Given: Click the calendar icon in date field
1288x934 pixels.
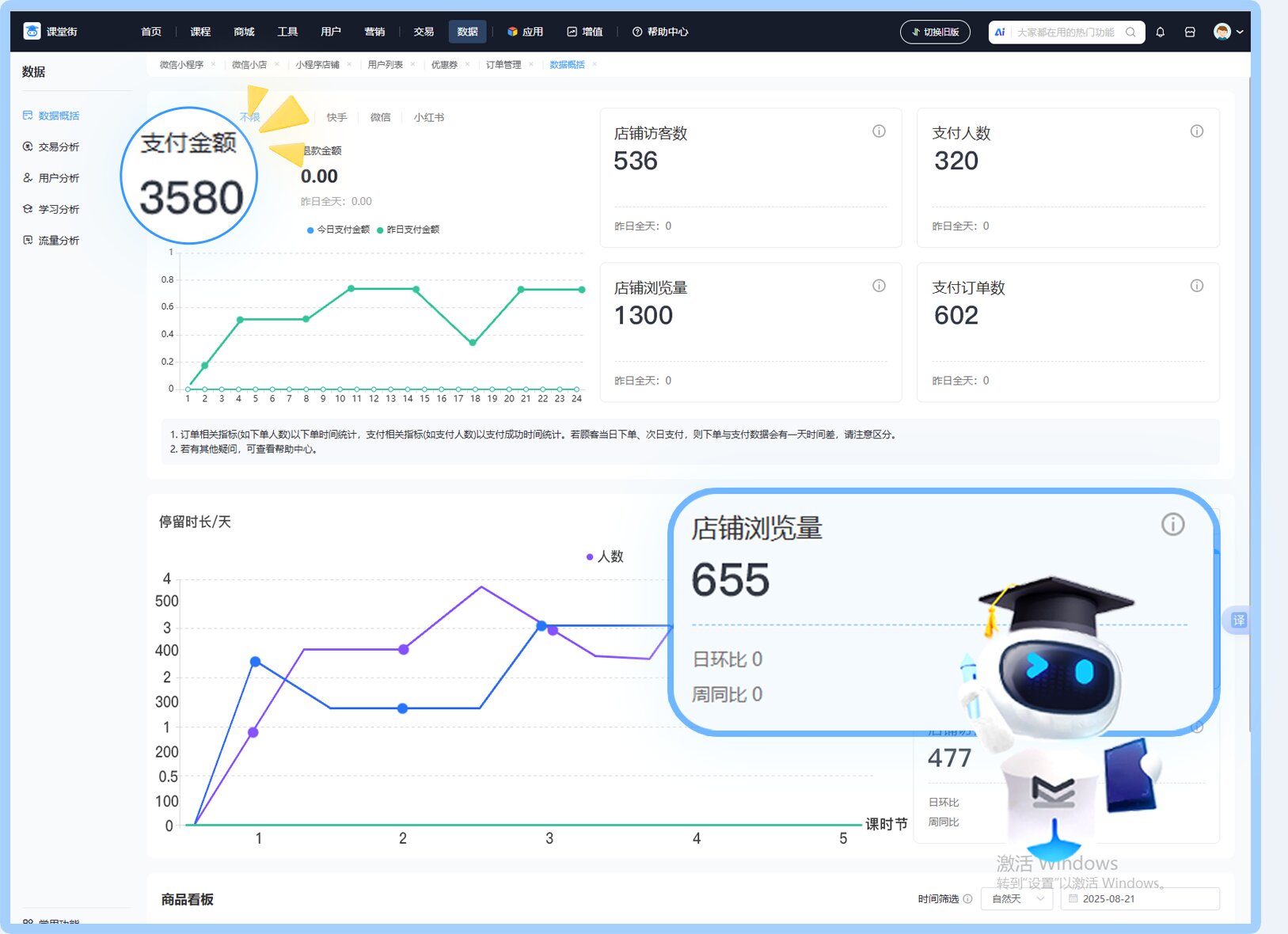Looking at the screenshot, I should pos(1073,898).
